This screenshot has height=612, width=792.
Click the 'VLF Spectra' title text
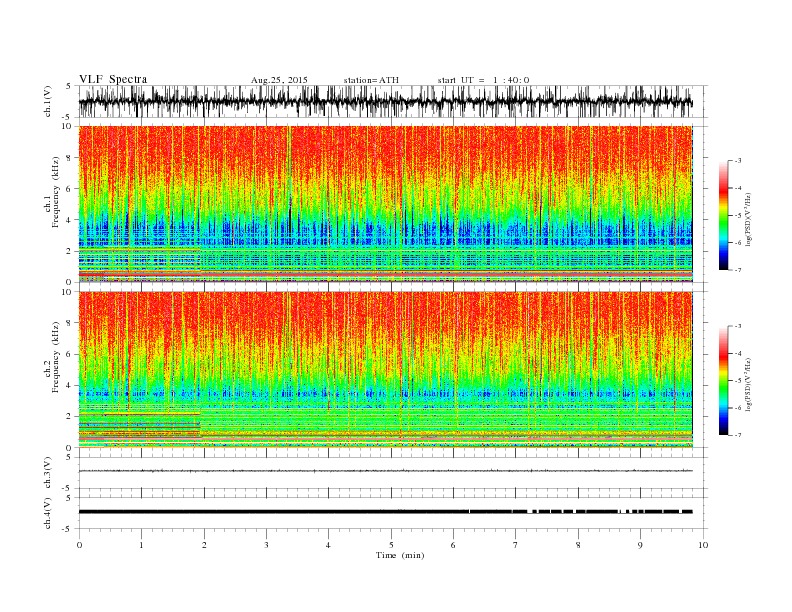[113, 79]
